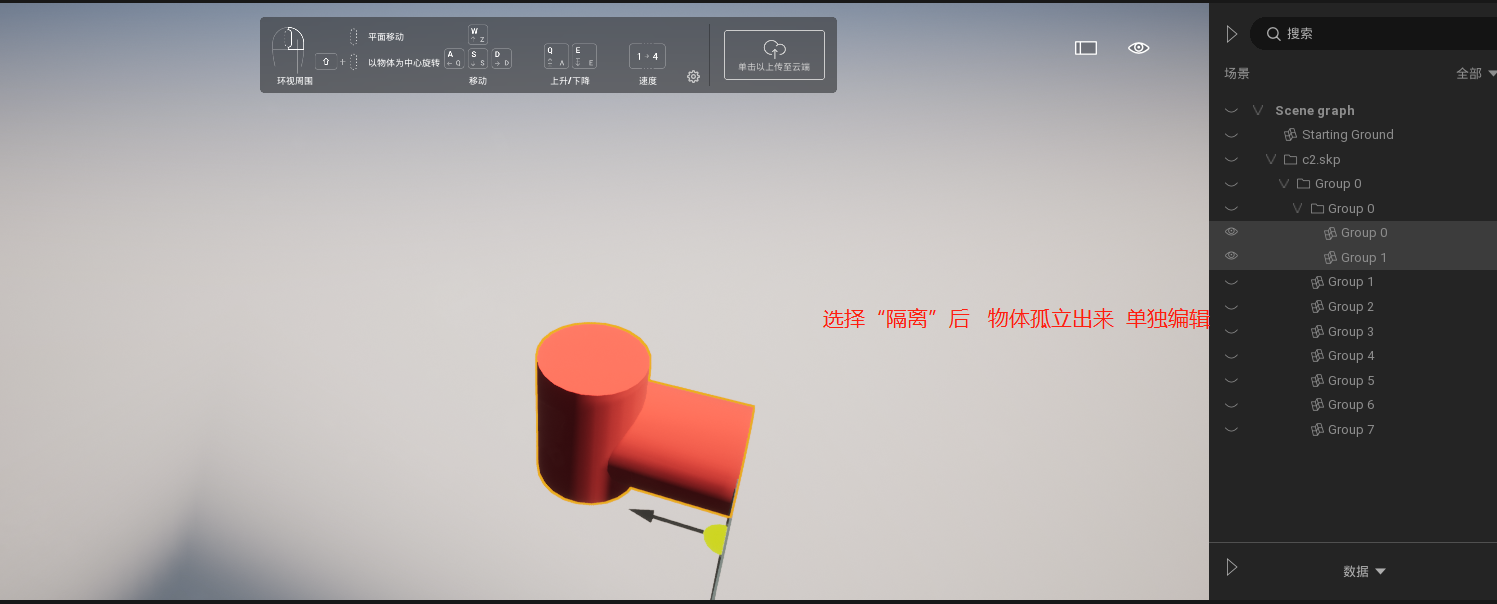The width and height of the screenshot is (1497, 604).
Task: Toggle visibility of selected Group 1
Action: [1231, 257]
